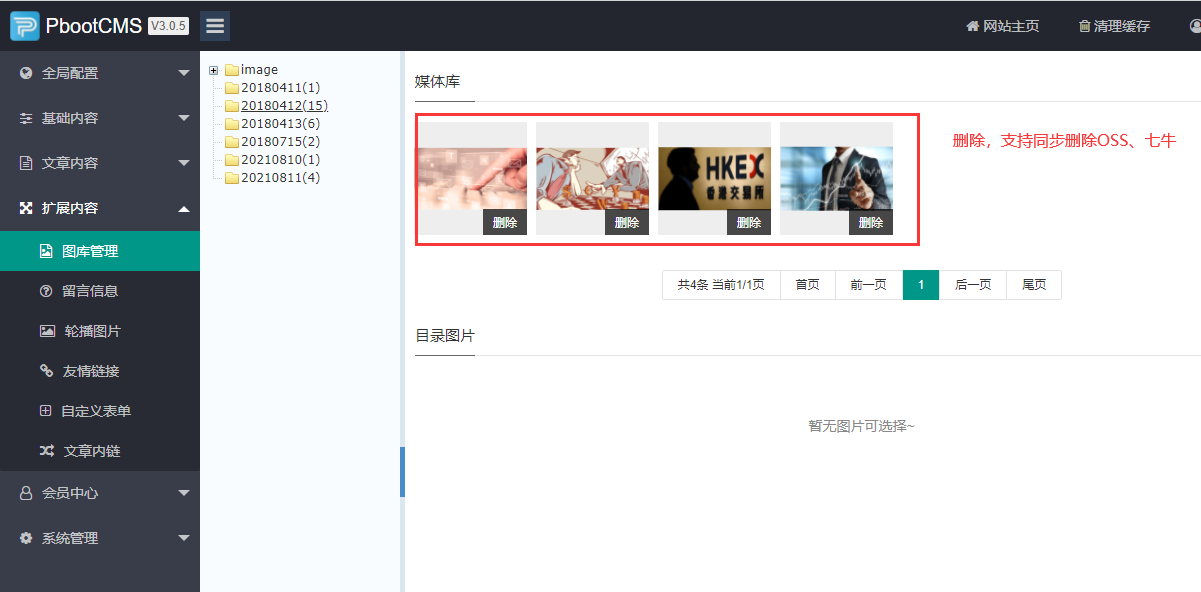Screen dimensions: 1201x592
Task: Go to 后一页 in pagination
Action: tap(973, 285)
